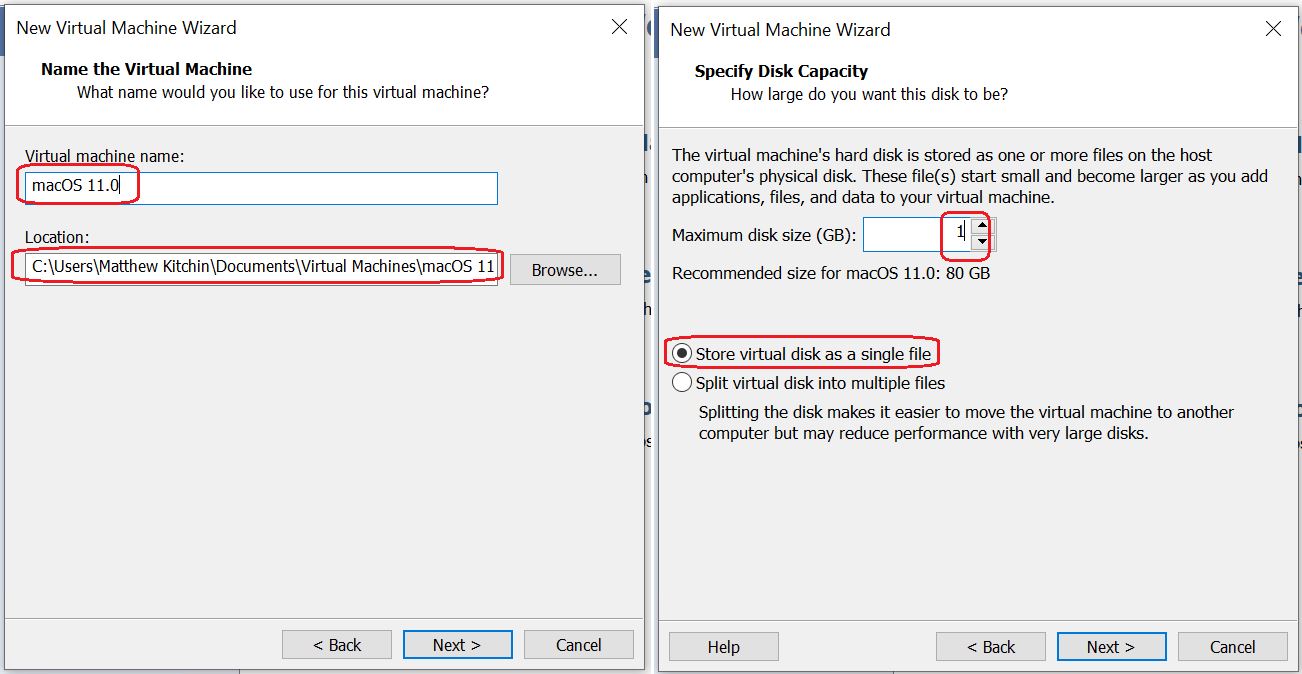Select Store virtual disk as a single file
The height and width of the screenshot is (674, 1302).
pyautogui.click(x=683, y=354)
